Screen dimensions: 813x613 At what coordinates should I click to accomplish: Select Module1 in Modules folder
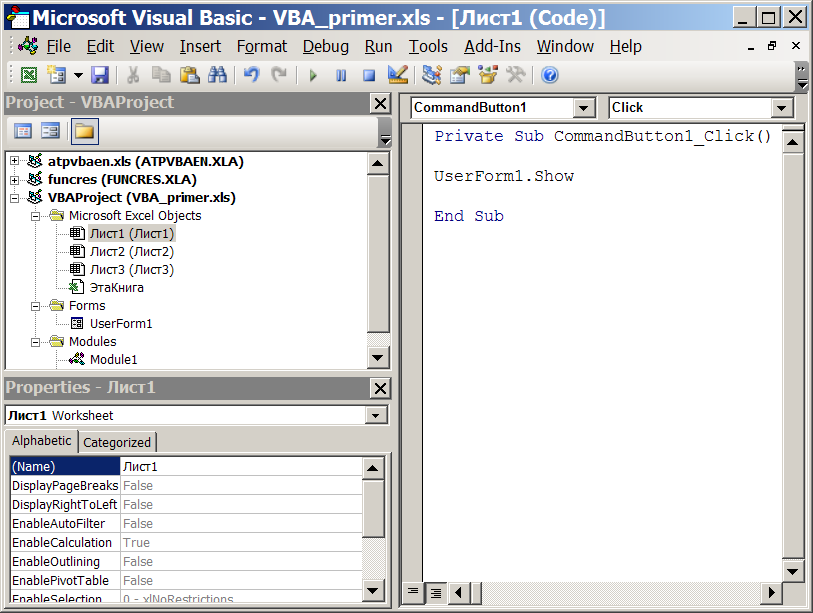coord(114,359)
